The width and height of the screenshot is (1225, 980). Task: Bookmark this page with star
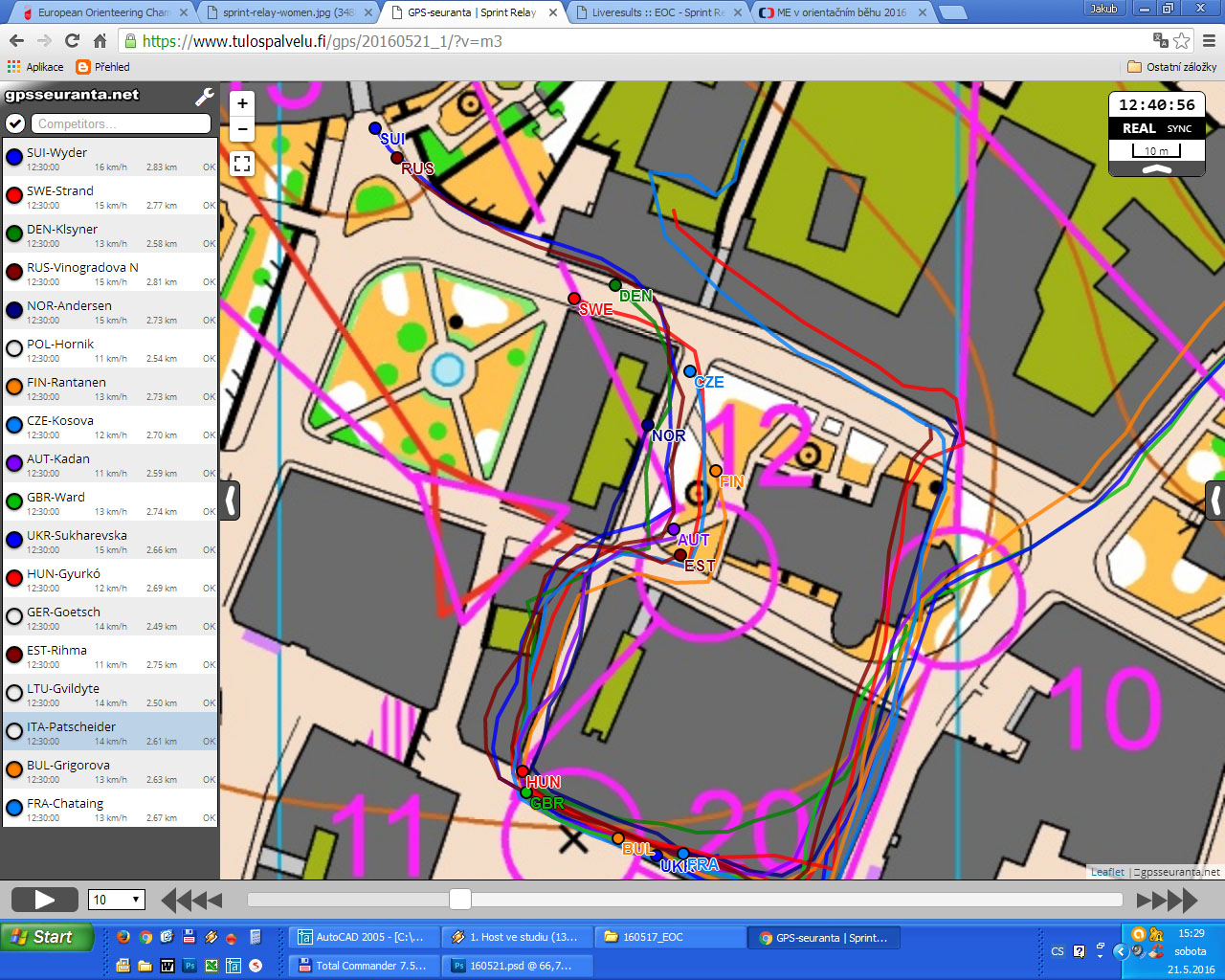1182,41
